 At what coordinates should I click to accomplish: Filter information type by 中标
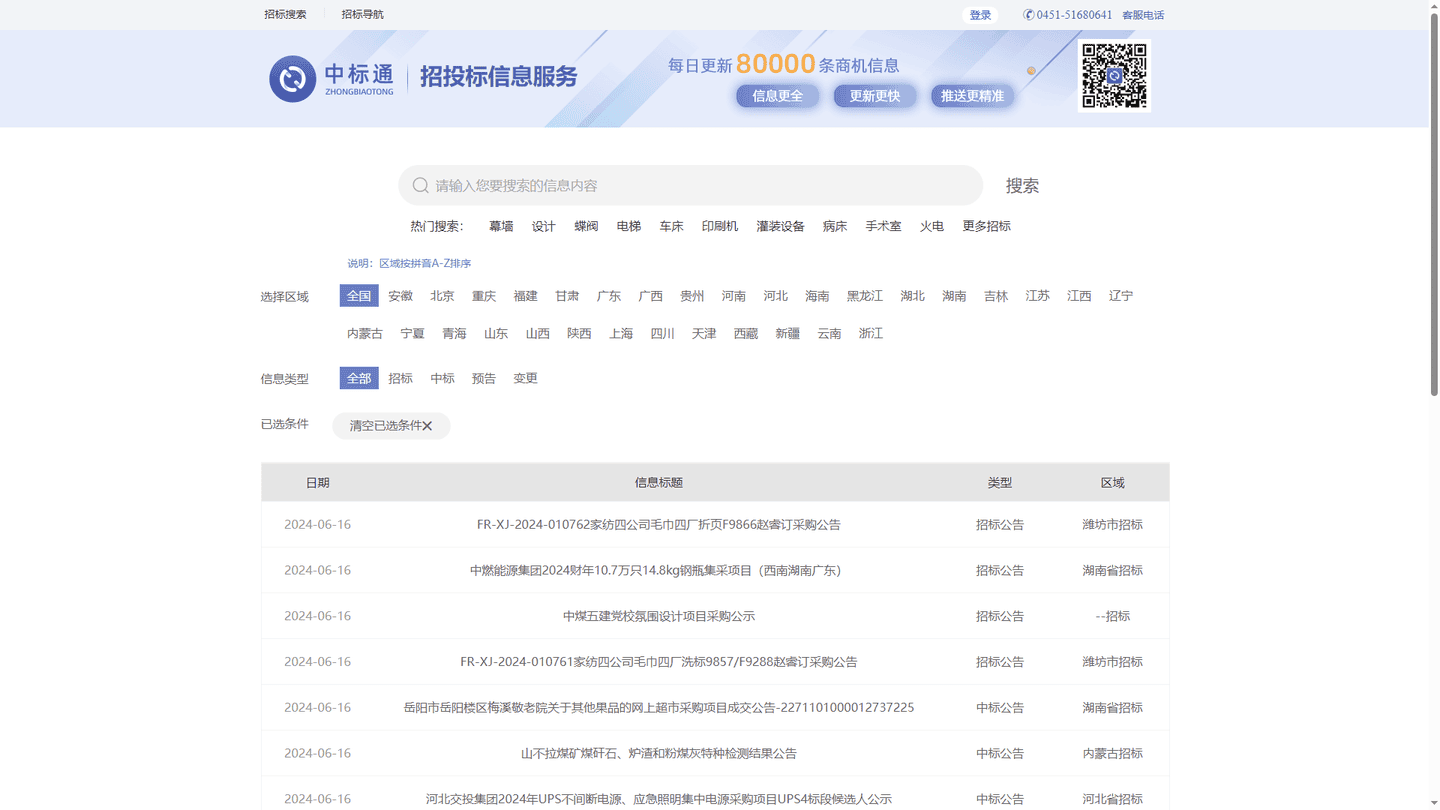tap(442, 378)
